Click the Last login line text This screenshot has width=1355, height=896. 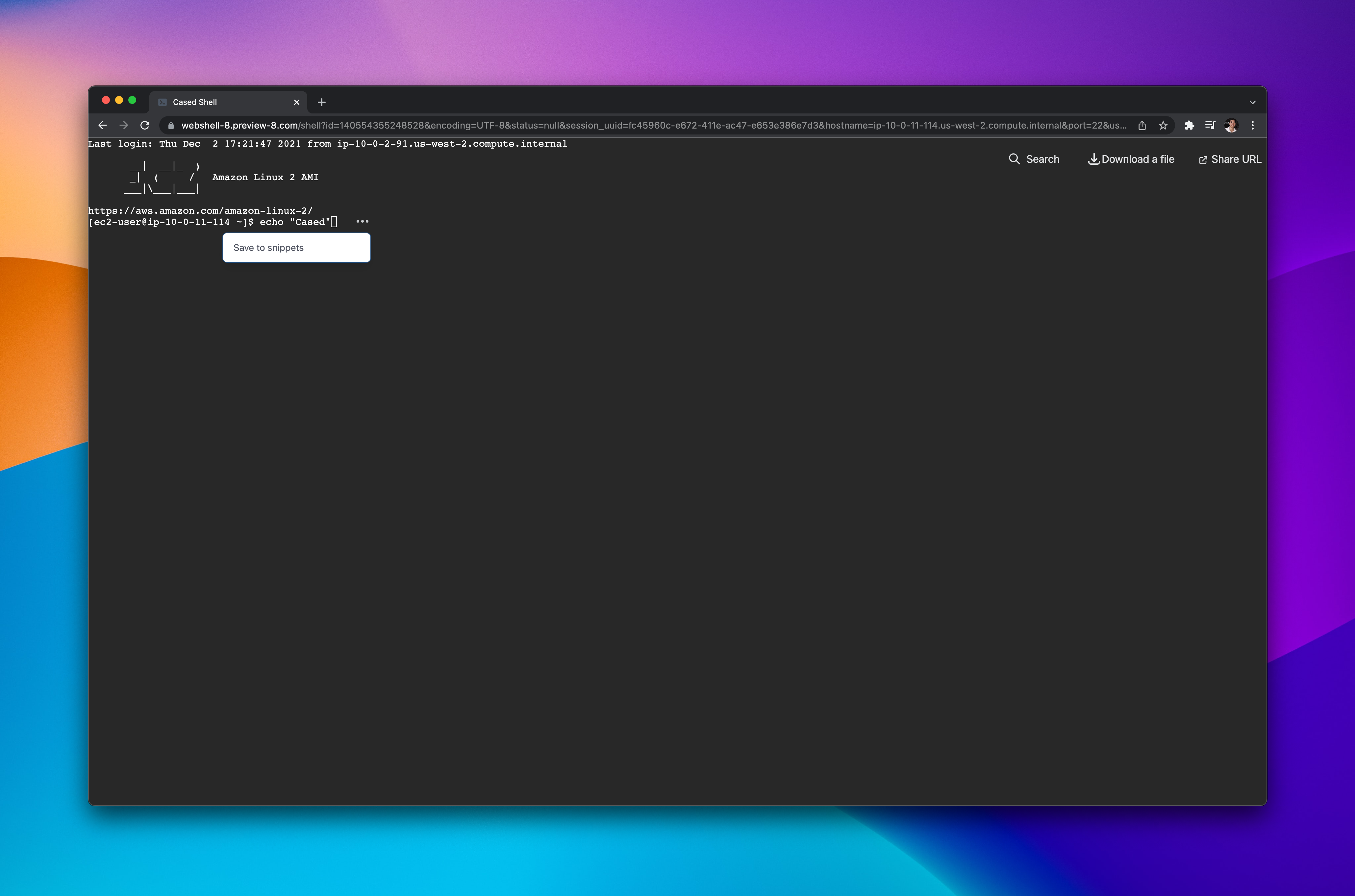tap(328, 143)
